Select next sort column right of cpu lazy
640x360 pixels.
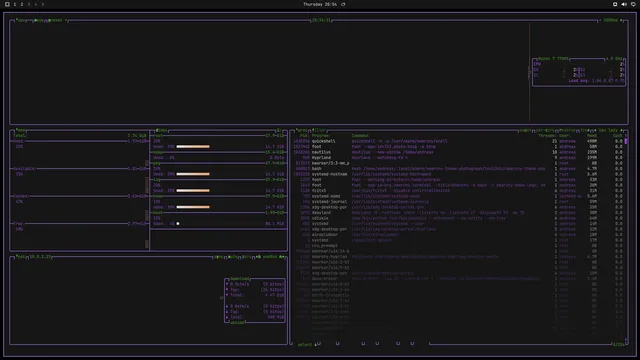621,130
